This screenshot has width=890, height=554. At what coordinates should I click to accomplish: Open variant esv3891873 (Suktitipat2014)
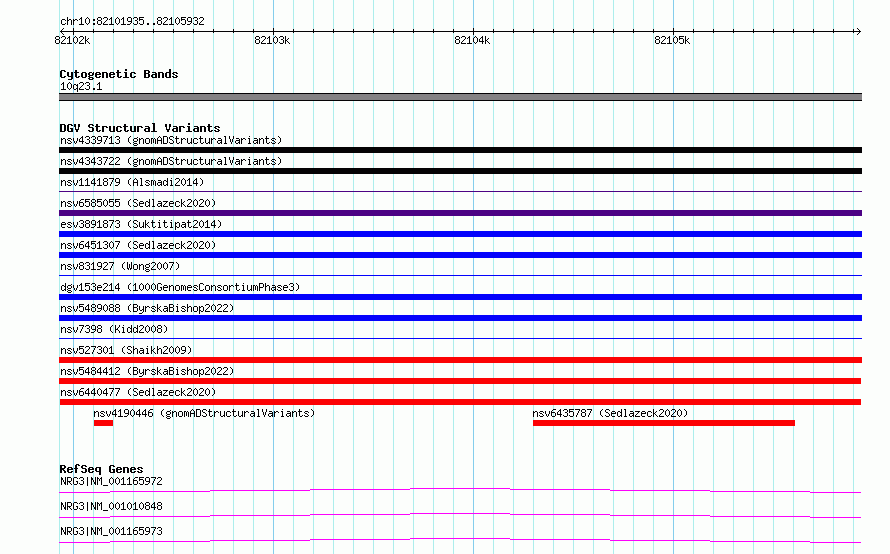(x=141, y=224)
